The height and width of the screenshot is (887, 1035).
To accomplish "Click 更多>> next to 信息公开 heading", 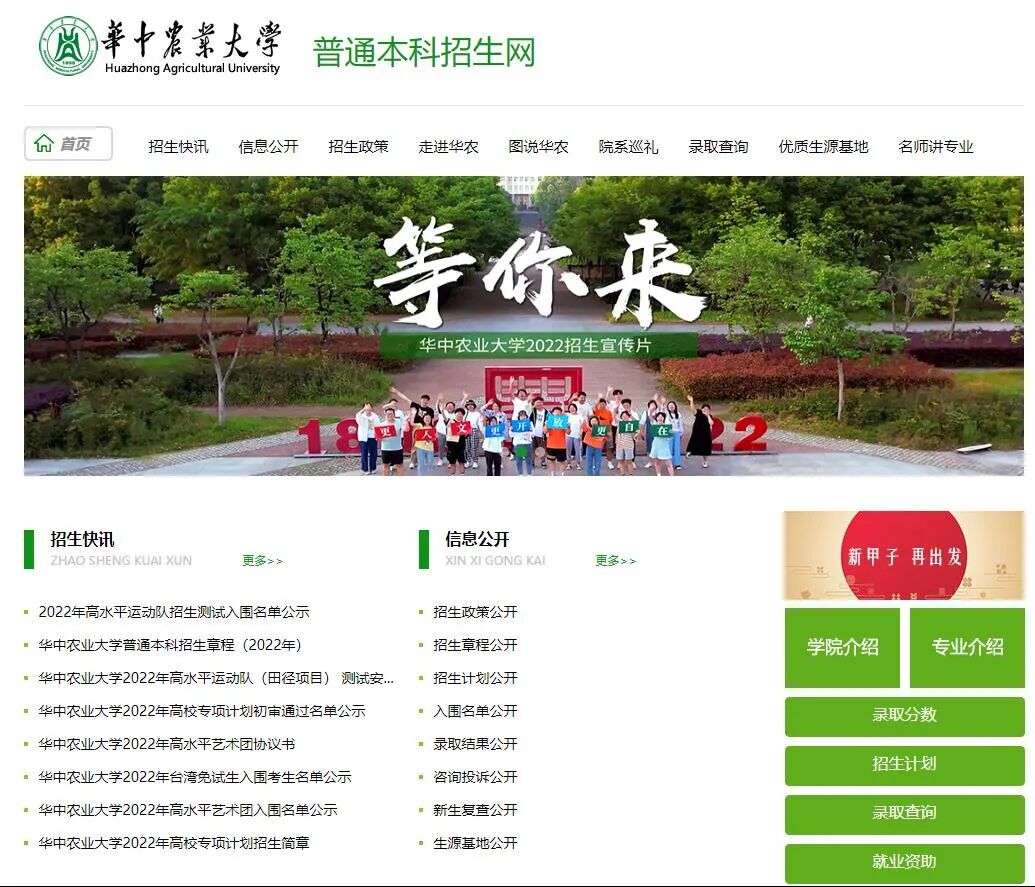I will [615, 560].
